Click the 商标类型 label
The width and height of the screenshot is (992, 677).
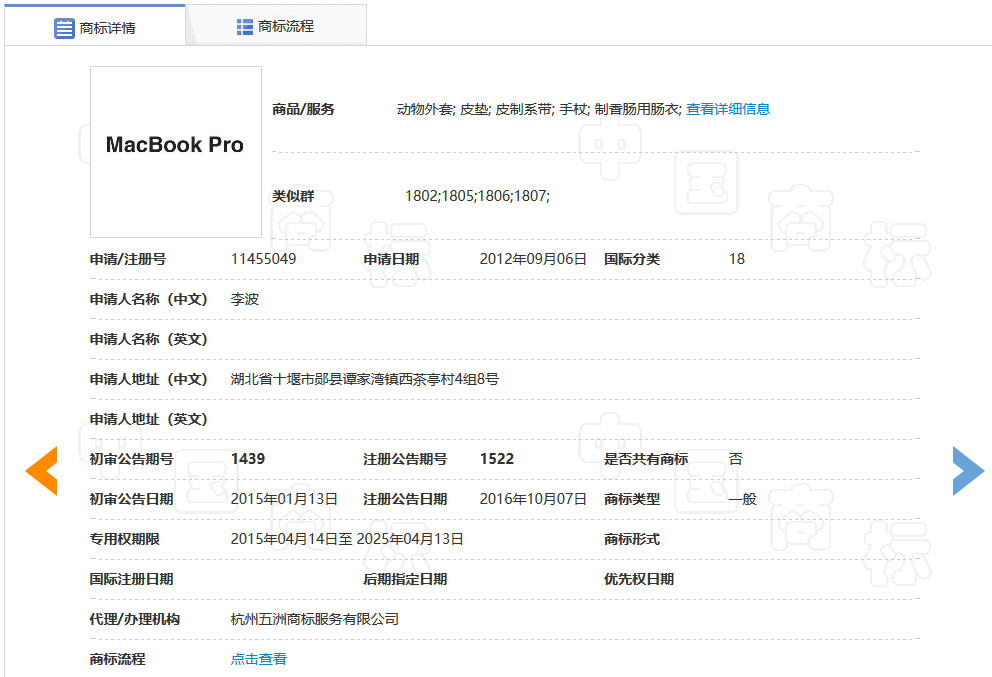coord(632,499)
